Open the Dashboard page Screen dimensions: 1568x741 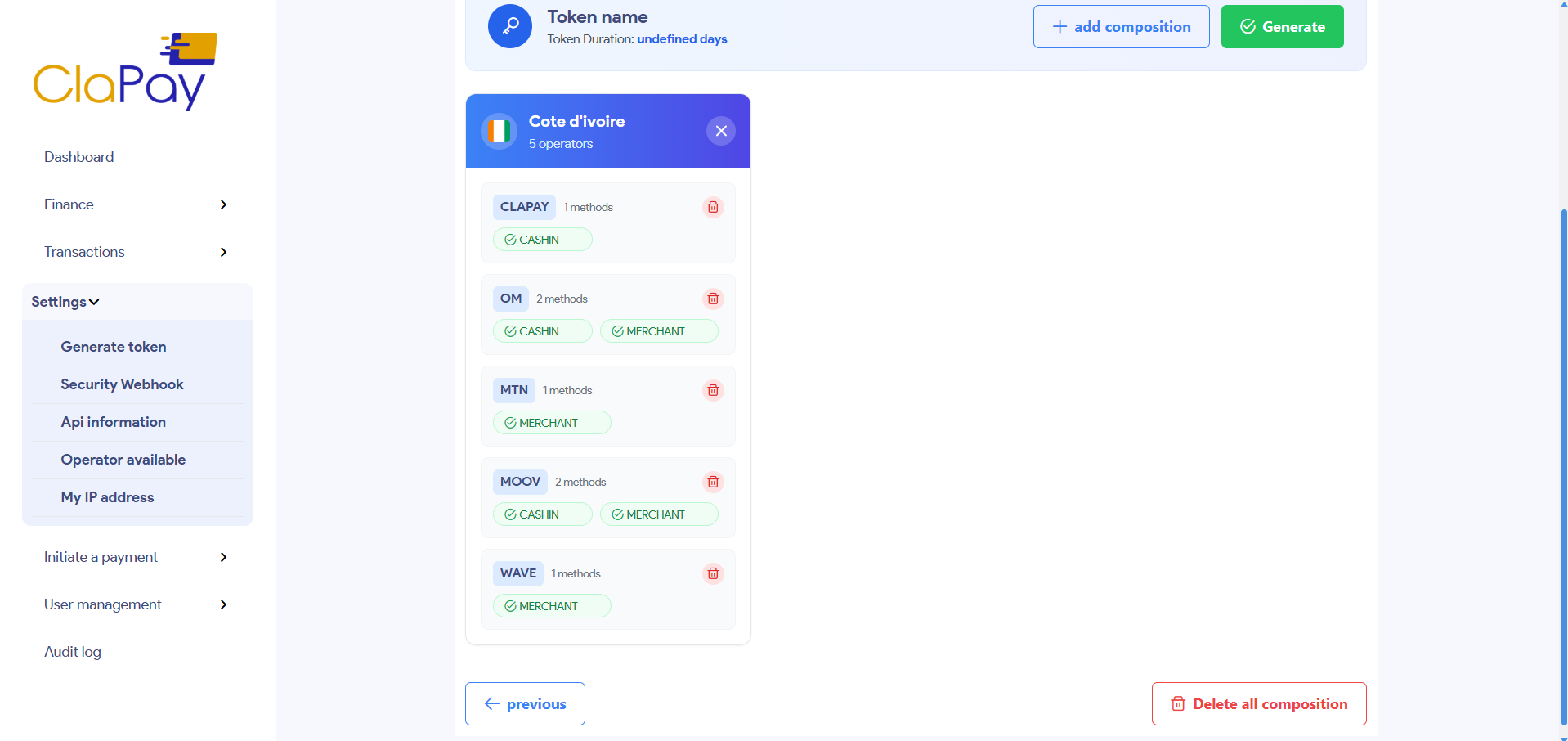(x=78, y=156)
